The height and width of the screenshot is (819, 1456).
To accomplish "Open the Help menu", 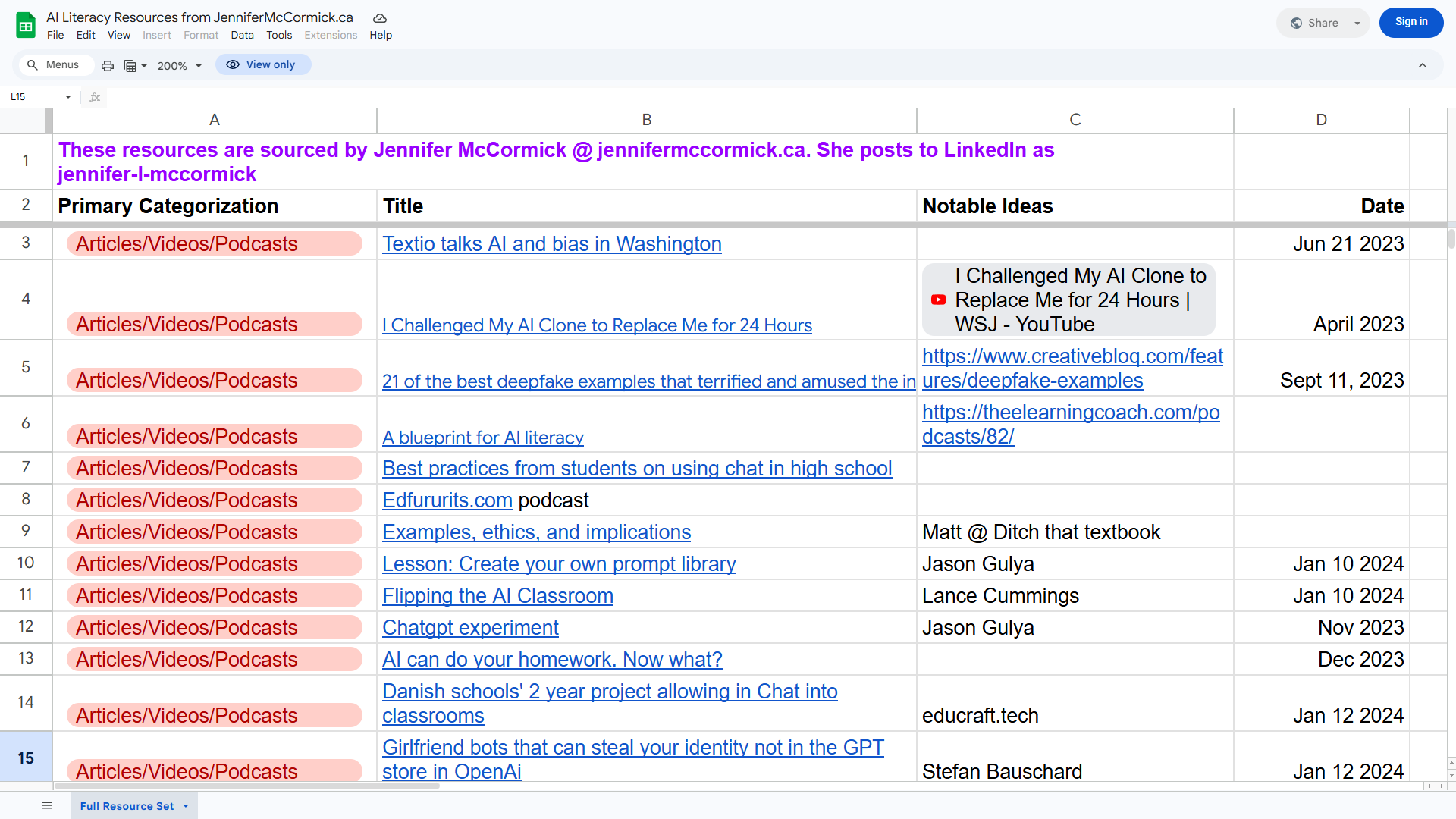I will pos(381,35).
